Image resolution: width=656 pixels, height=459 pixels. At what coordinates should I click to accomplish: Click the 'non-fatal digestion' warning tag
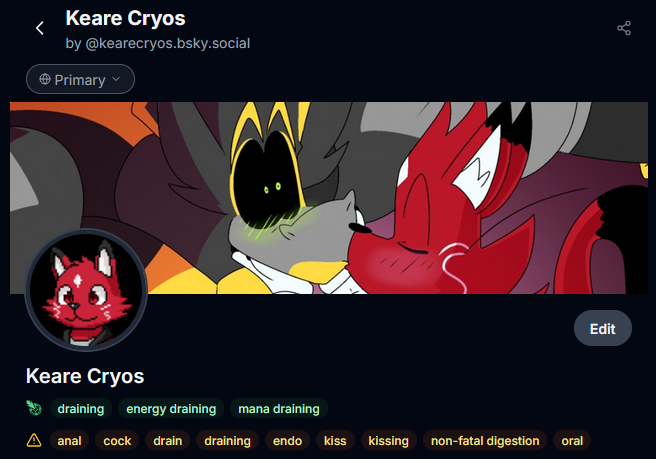485,441
